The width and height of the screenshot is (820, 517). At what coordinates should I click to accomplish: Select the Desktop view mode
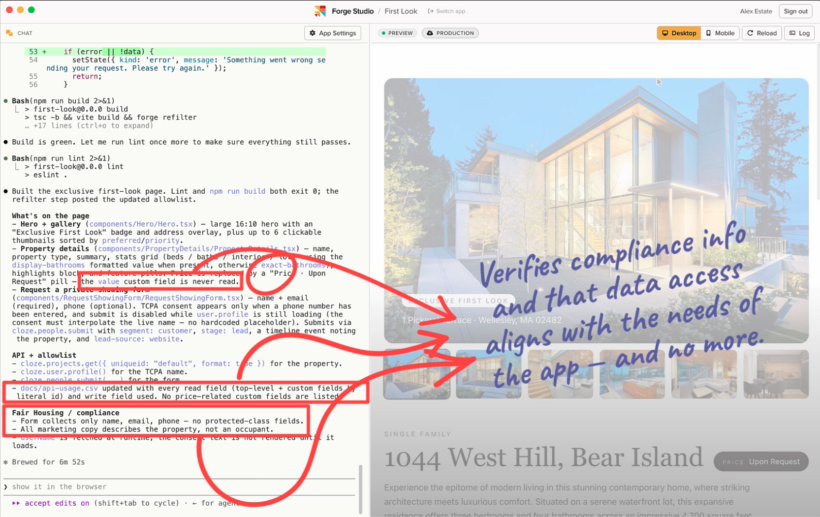[x=679, y=33]
